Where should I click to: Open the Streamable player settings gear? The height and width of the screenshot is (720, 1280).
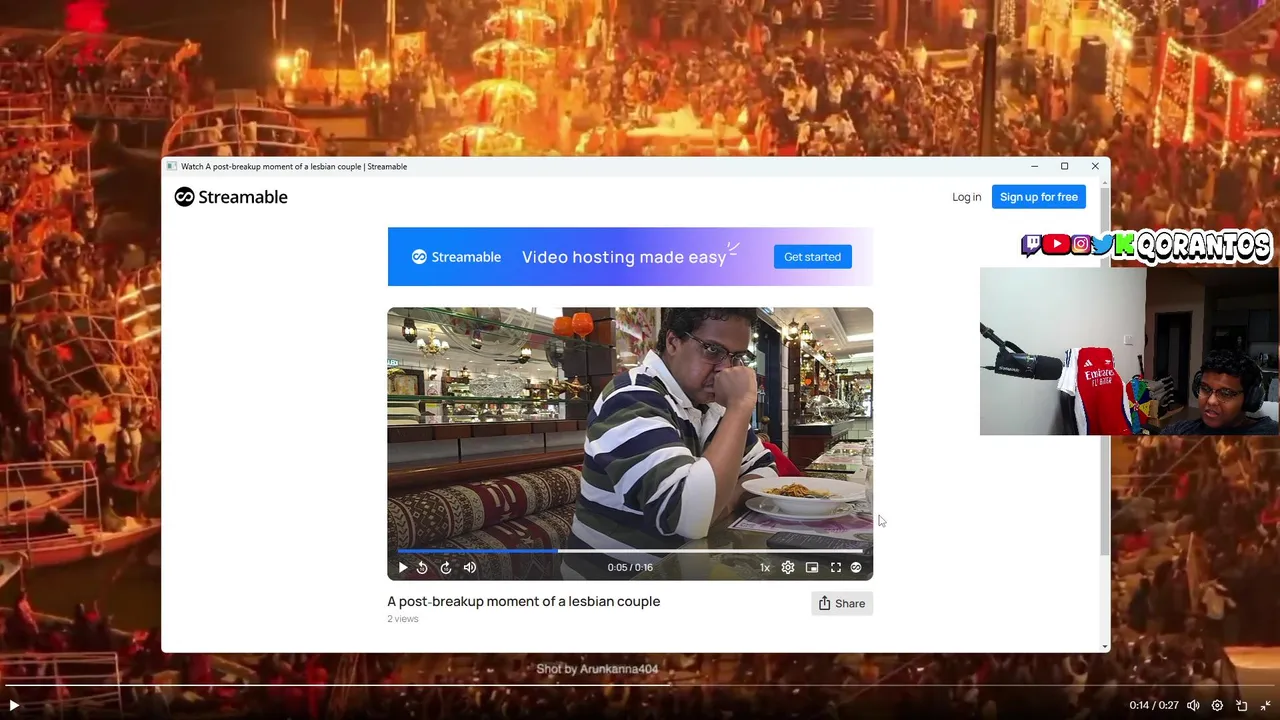coord(788,567)
